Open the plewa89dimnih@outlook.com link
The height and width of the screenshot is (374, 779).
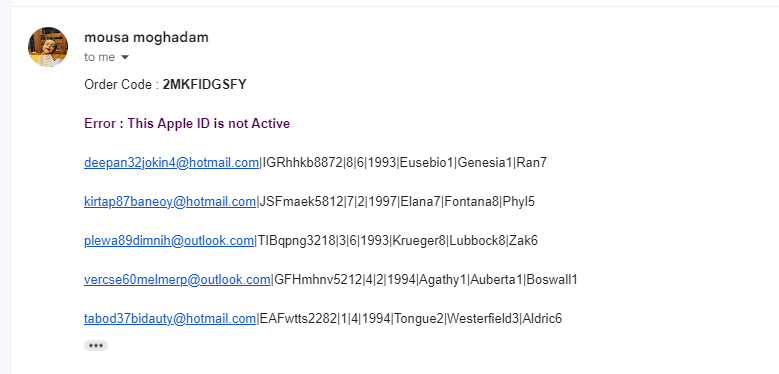click(169, 240)
